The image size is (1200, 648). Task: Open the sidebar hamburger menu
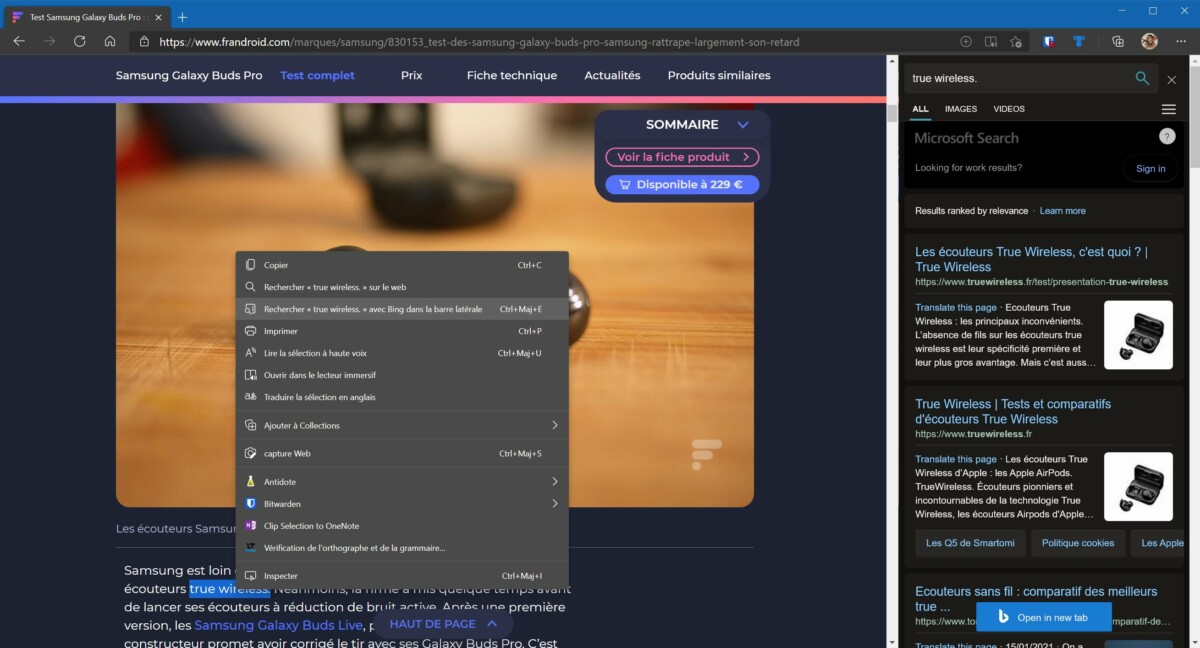pyautogui.click(x=1168, y=109)
